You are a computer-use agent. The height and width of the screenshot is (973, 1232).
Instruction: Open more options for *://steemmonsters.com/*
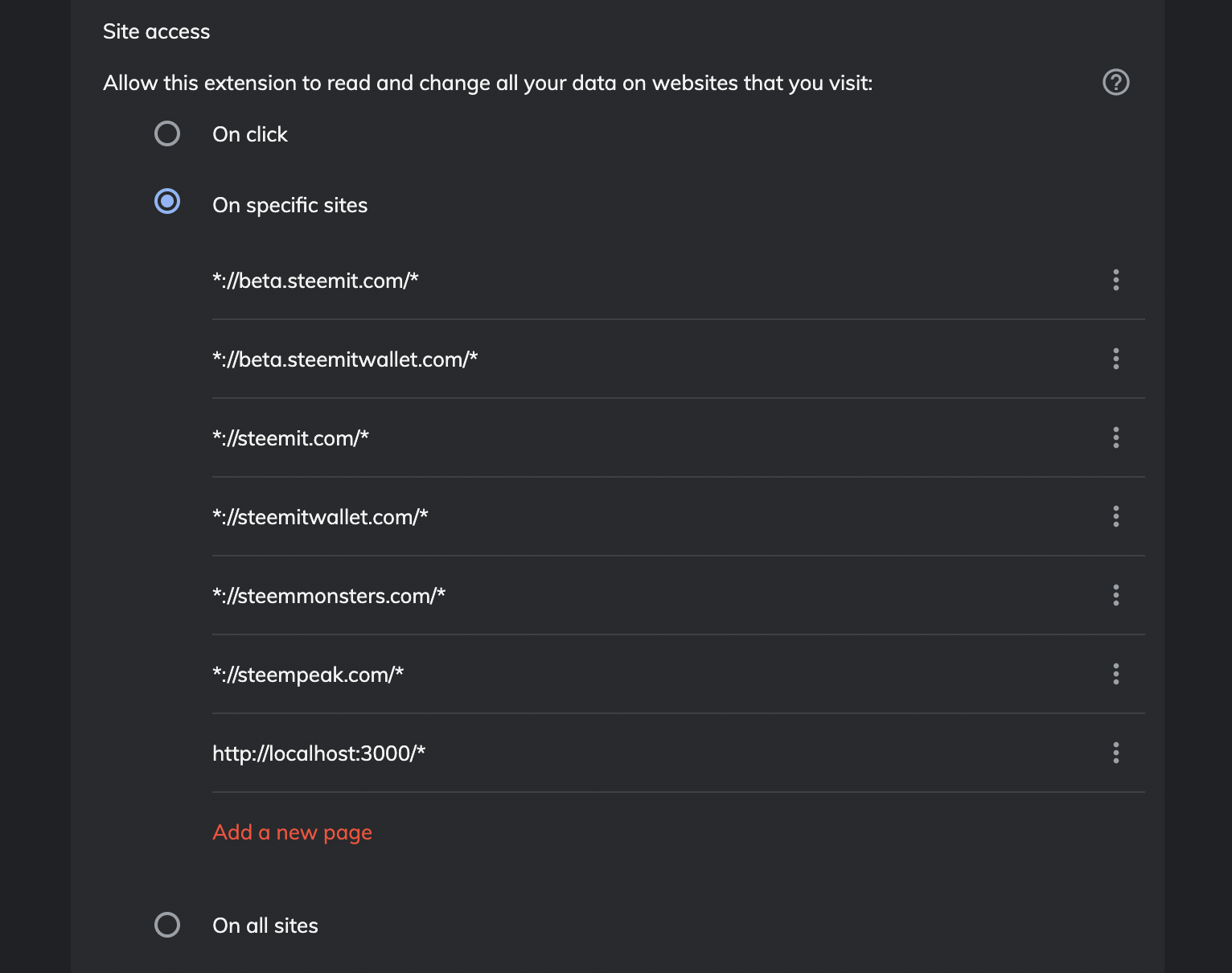pos(1116,595)
